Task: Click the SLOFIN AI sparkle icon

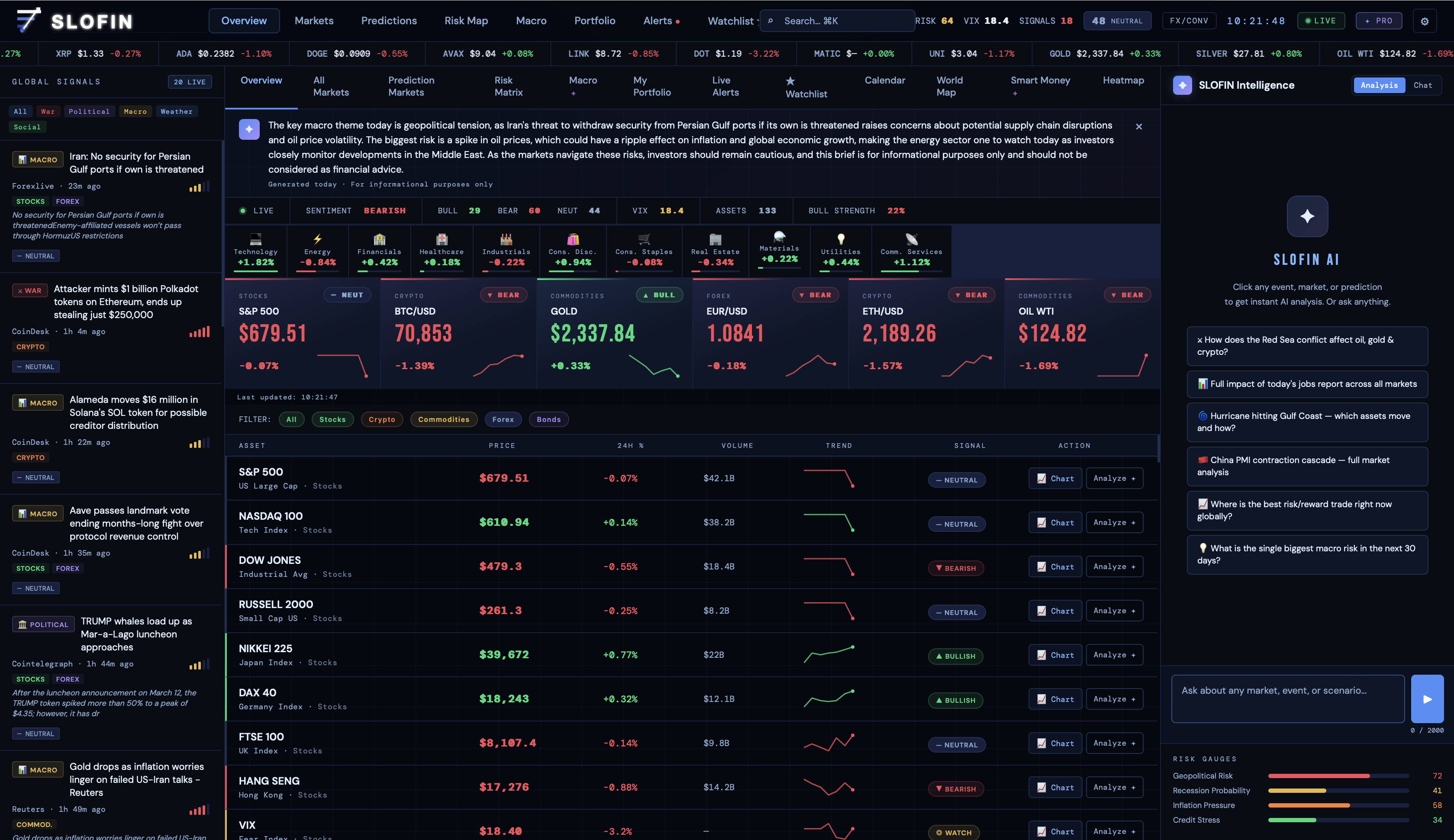Action: click(1307, 216)
